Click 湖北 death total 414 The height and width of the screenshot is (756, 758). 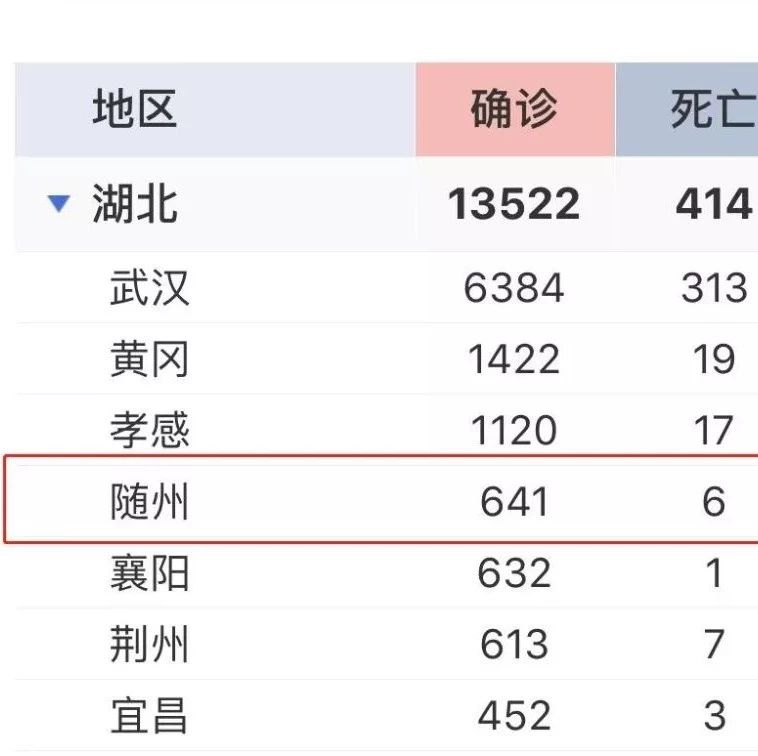pos(714,204)
